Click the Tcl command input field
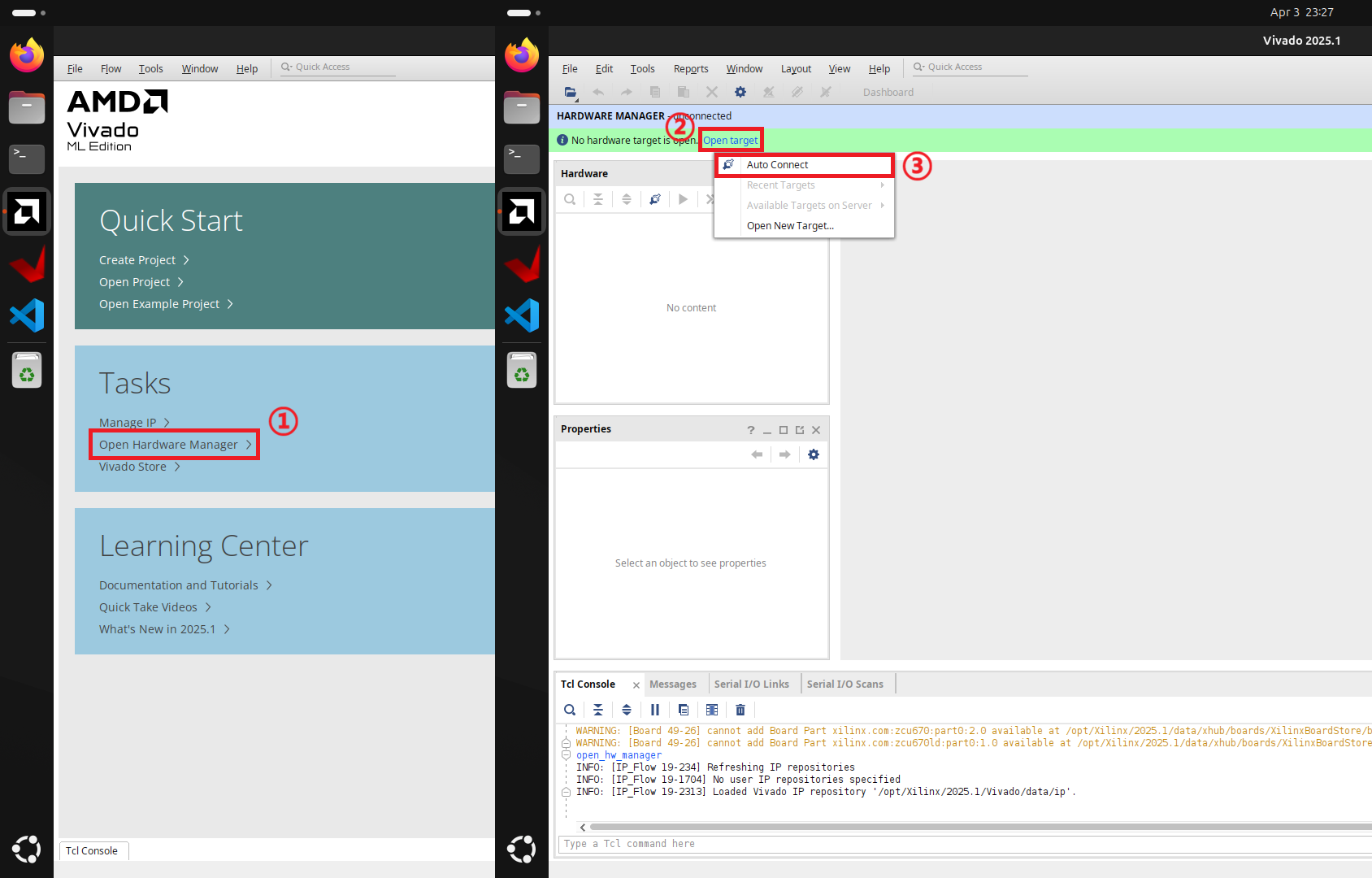 point(964,844)
